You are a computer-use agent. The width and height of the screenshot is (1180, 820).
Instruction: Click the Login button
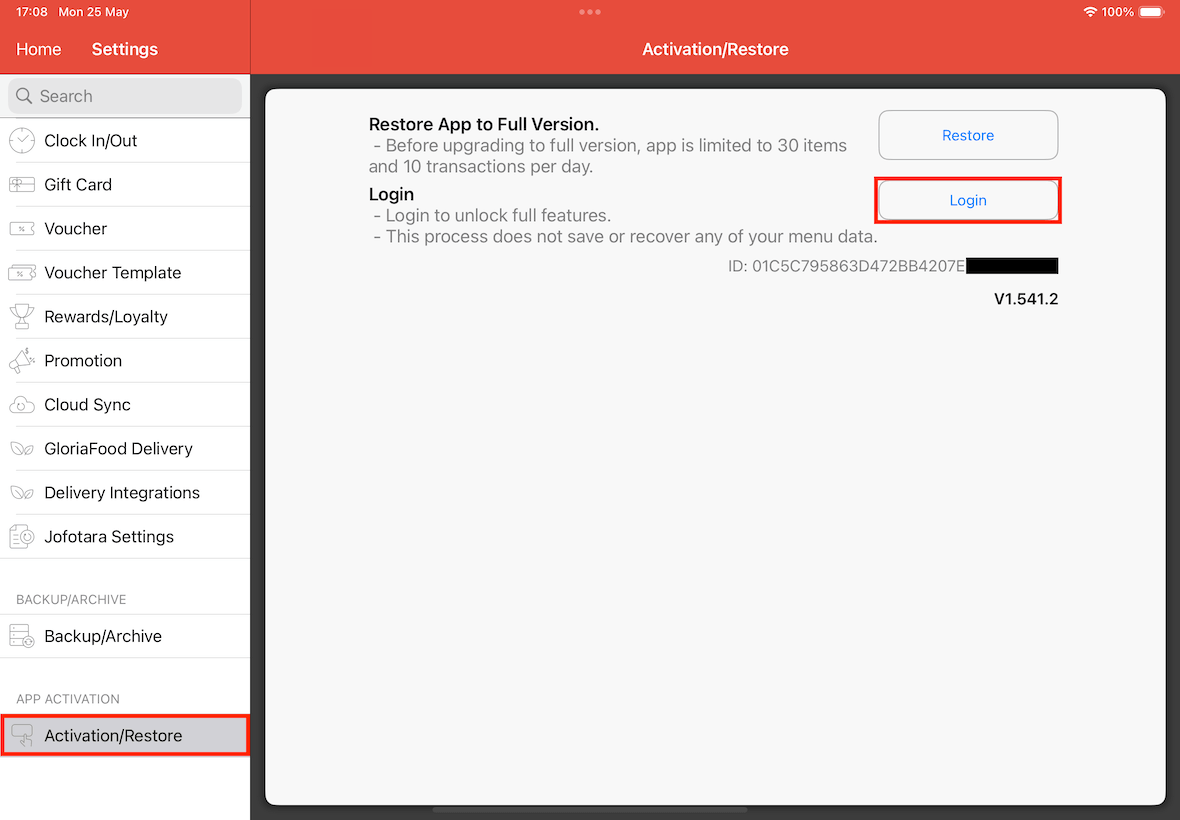968,200
